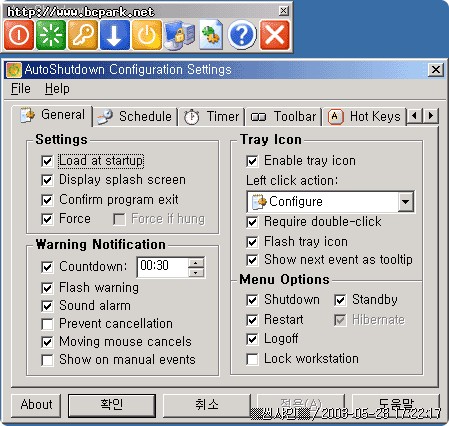Toggle Enable tray icon checkbox
Viewport: 449px width, 426px height.
point(252,161)
